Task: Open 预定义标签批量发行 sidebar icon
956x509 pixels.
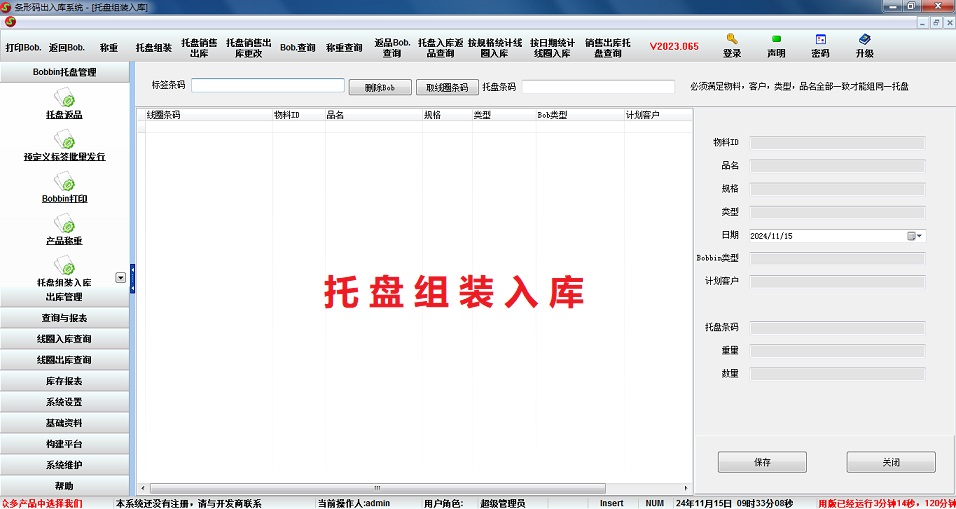Action: tap(64, 140)
